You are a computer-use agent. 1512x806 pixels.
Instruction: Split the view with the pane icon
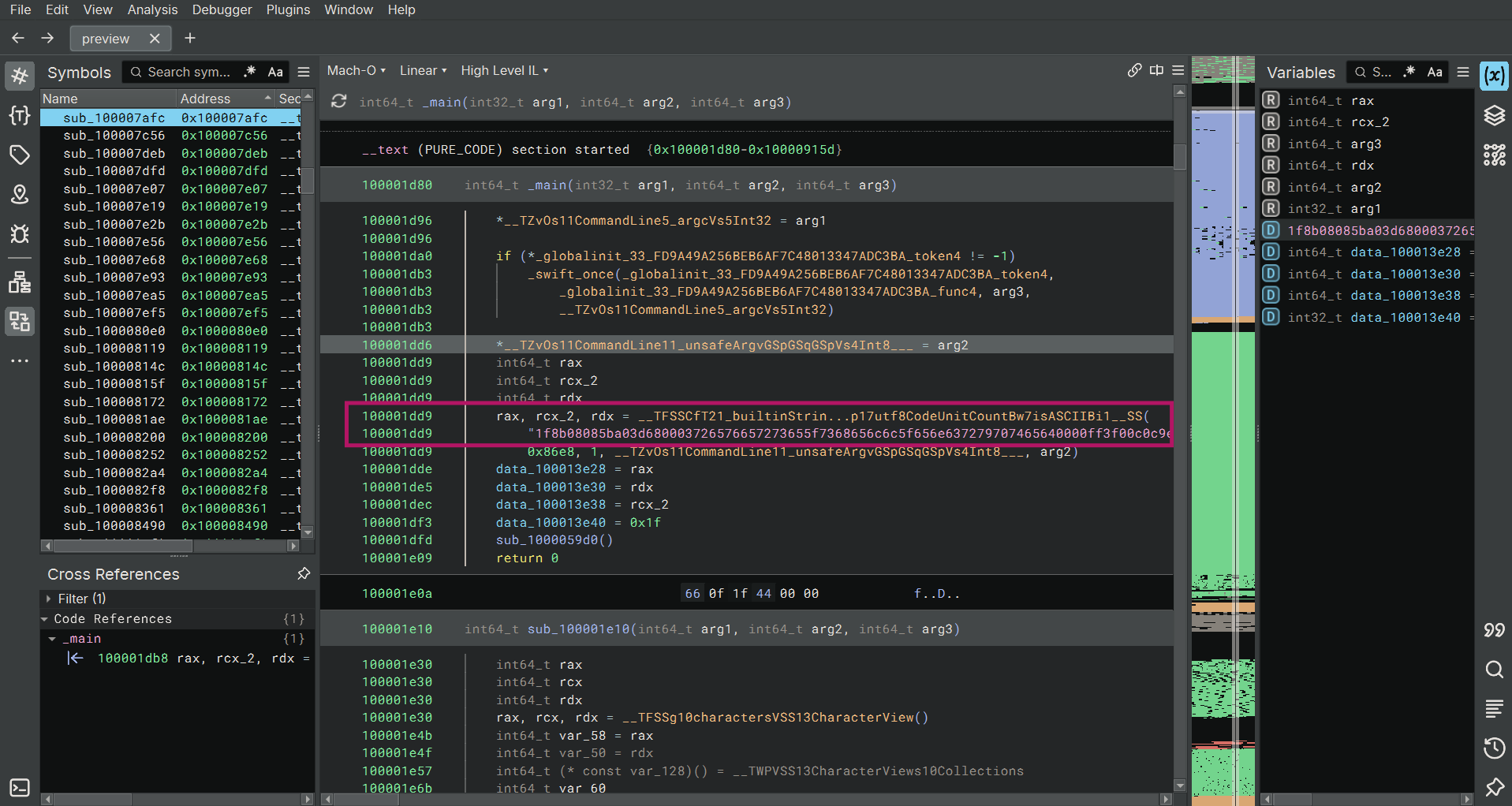1156,70
